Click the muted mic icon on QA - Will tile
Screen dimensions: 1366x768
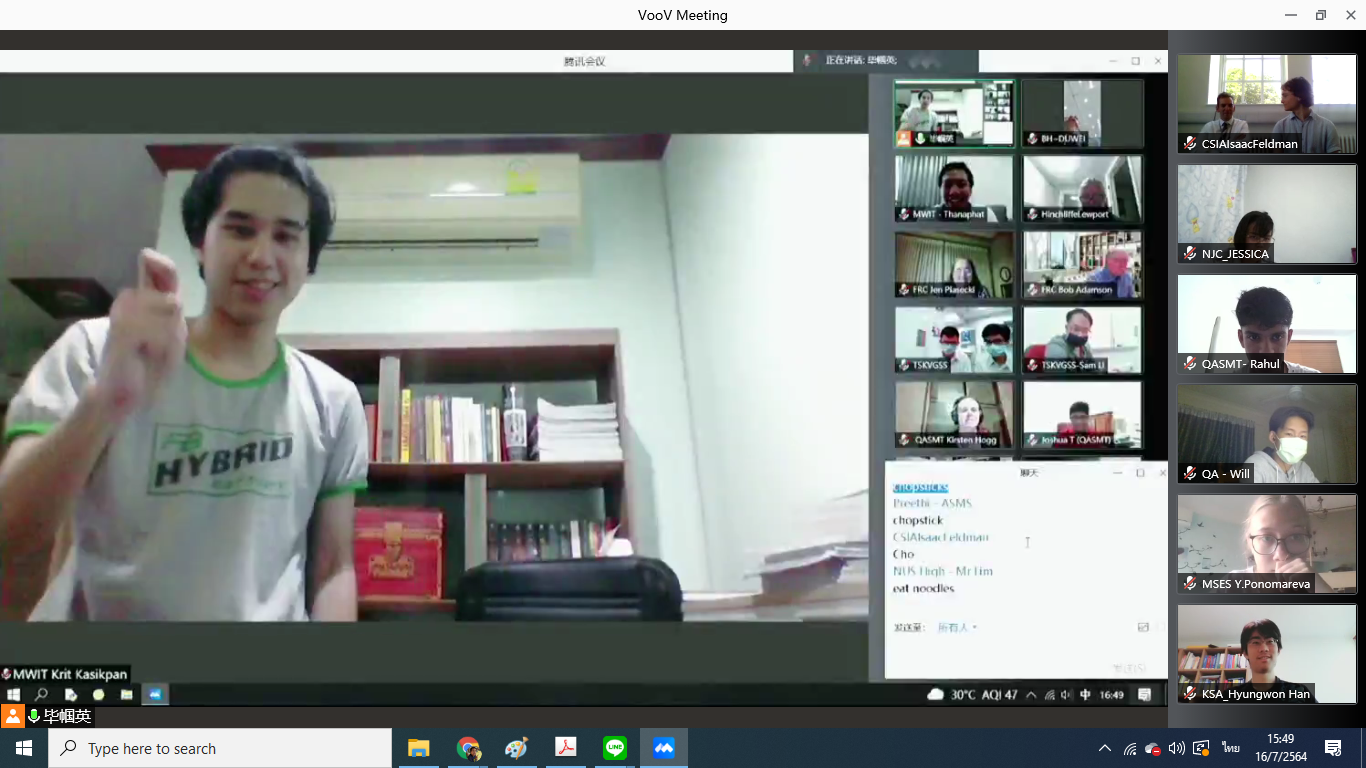pyautogui.click(x=1190, y=474)
